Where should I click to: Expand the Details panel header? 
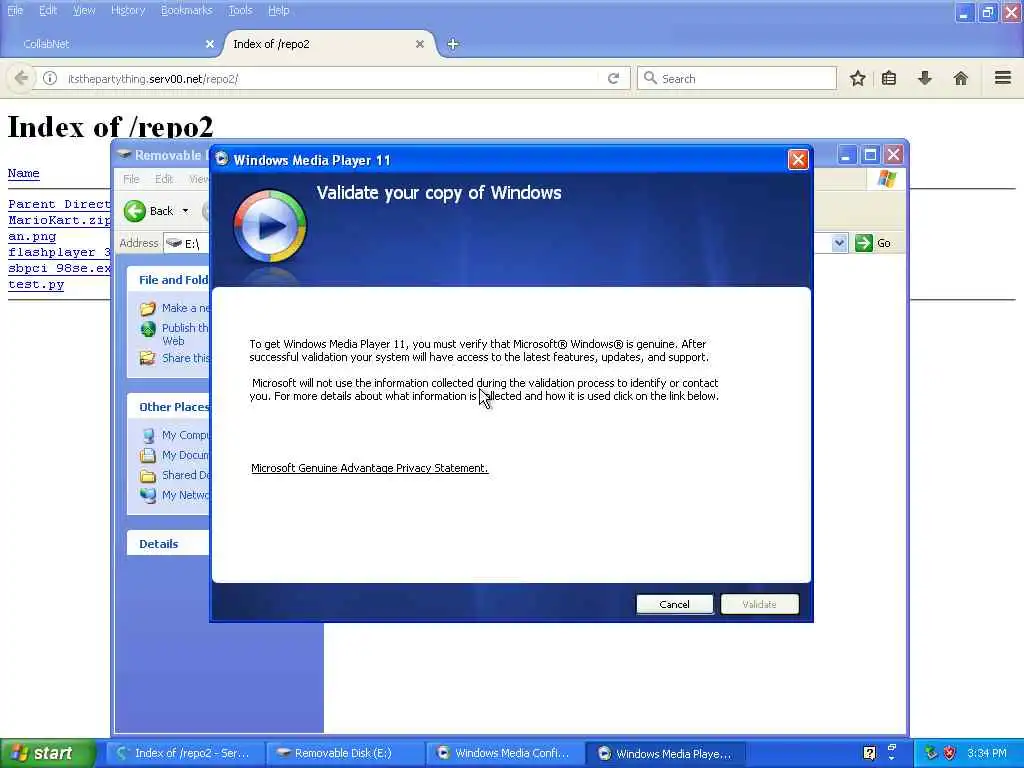(x=168, y=543)
